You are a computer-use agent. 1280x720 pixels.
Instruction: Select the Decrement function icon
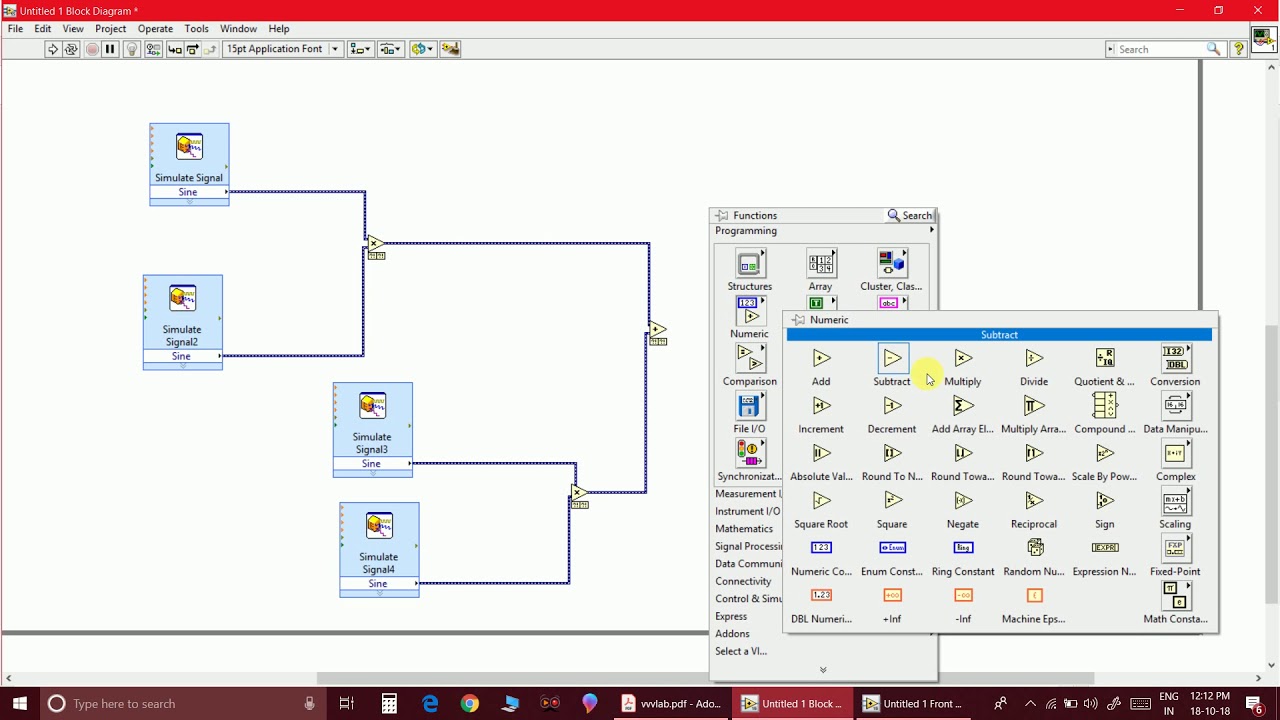coord(892,406)
